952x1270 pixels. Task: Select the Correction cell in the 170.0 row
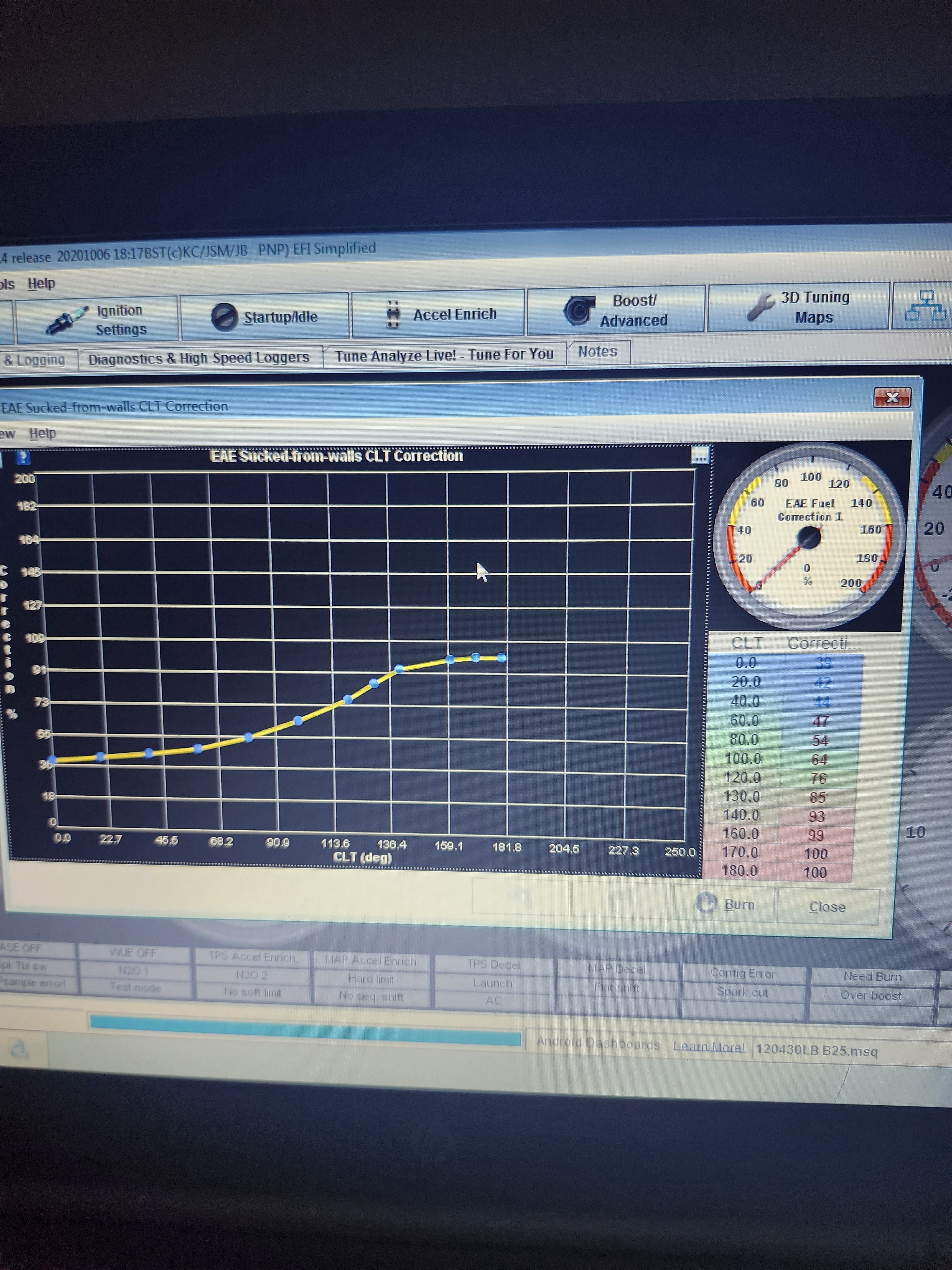click(x=815, y=854)
